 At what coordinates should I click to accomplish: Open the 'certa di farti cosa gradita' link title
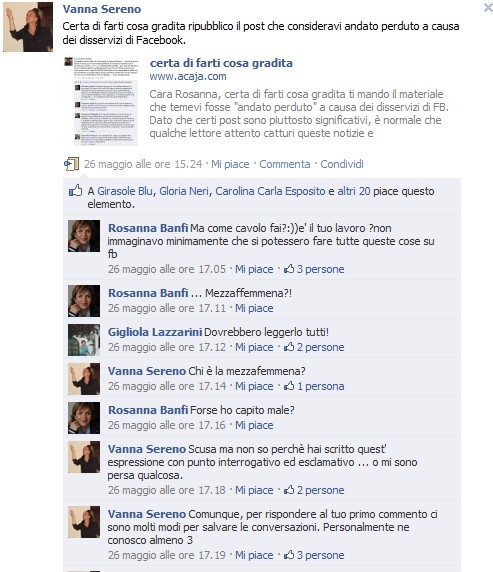point(221,63)
